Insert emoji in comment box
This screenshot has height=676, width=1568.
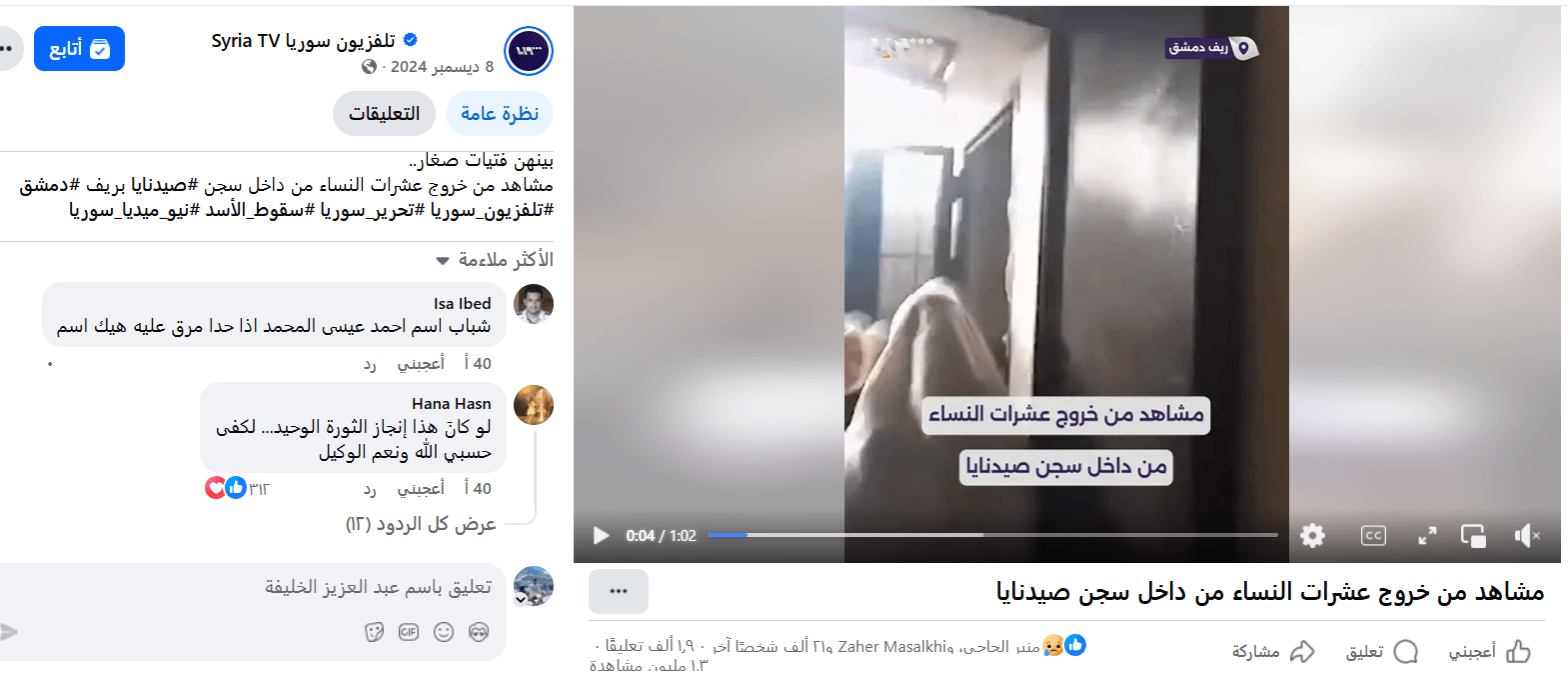[444, 632]
